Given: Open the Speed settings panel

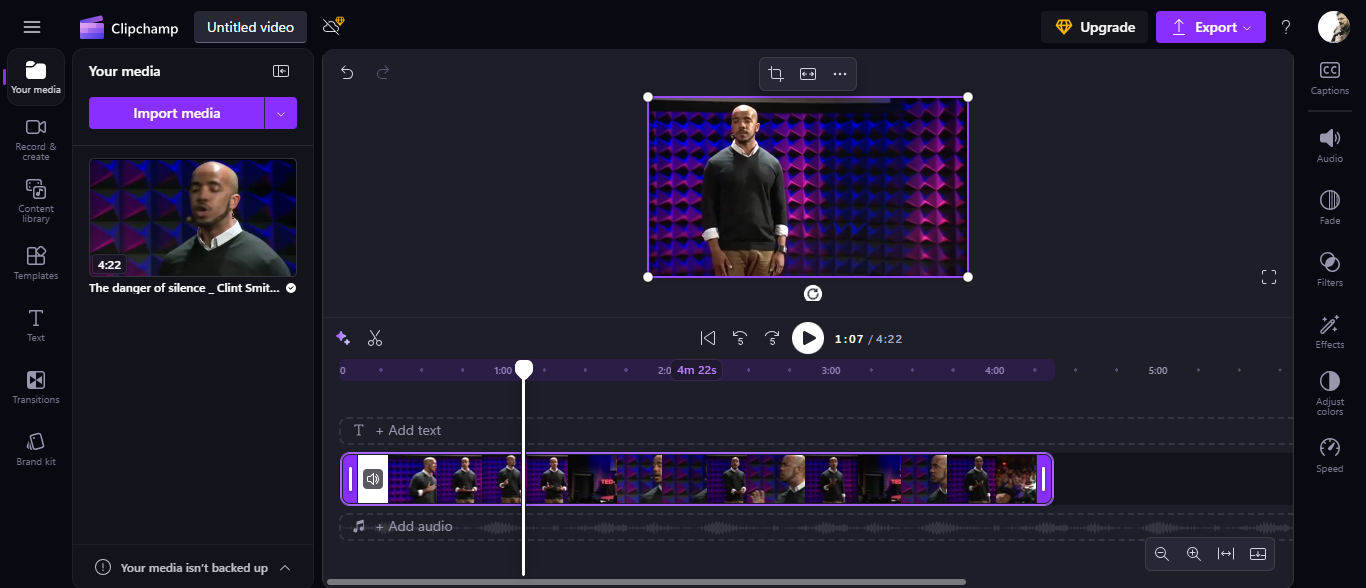Looking at the screenshot, I should tap(1329, 455).
